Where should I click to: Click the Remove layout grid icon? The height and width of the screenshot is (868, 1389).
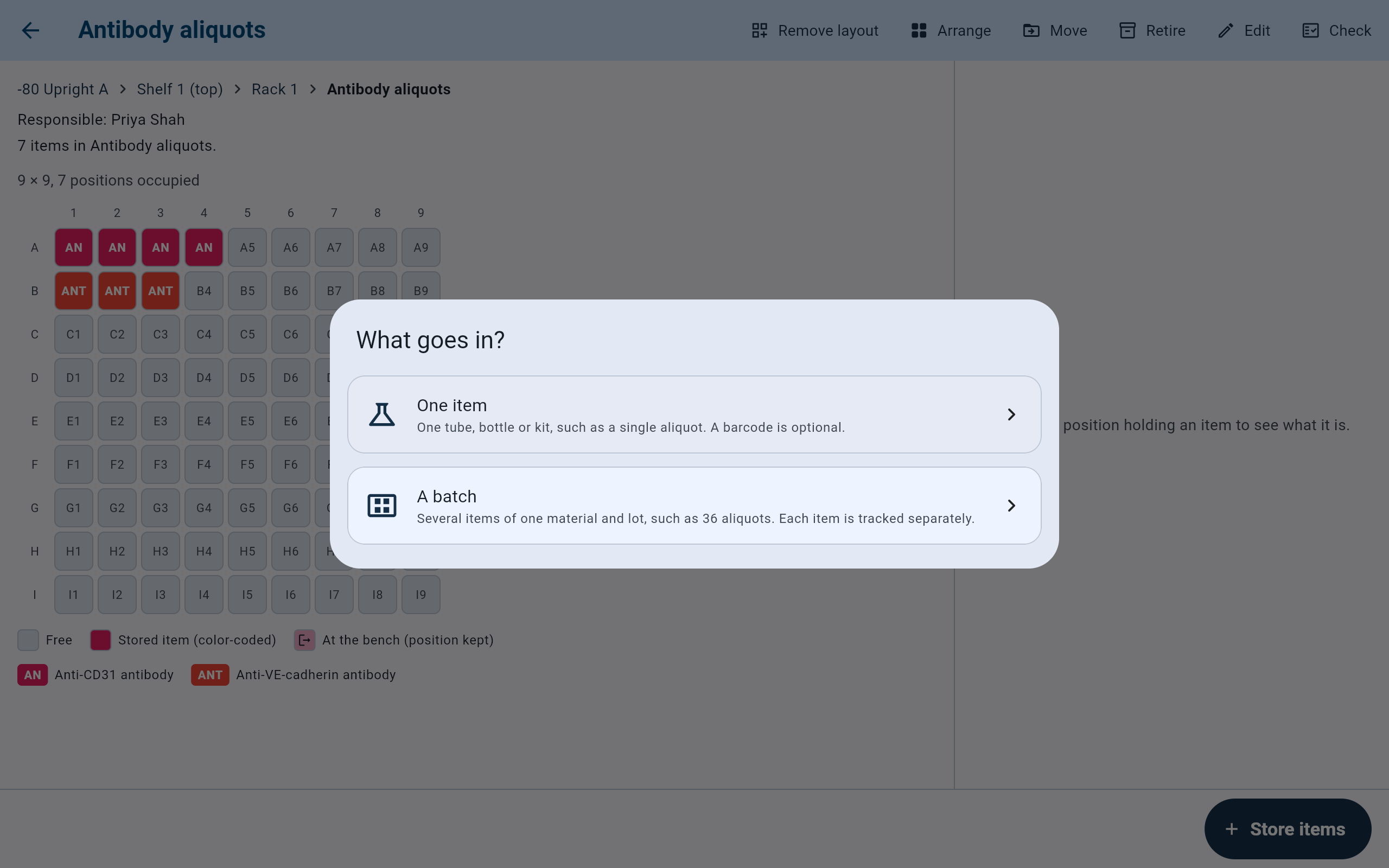tap(760, 30)
